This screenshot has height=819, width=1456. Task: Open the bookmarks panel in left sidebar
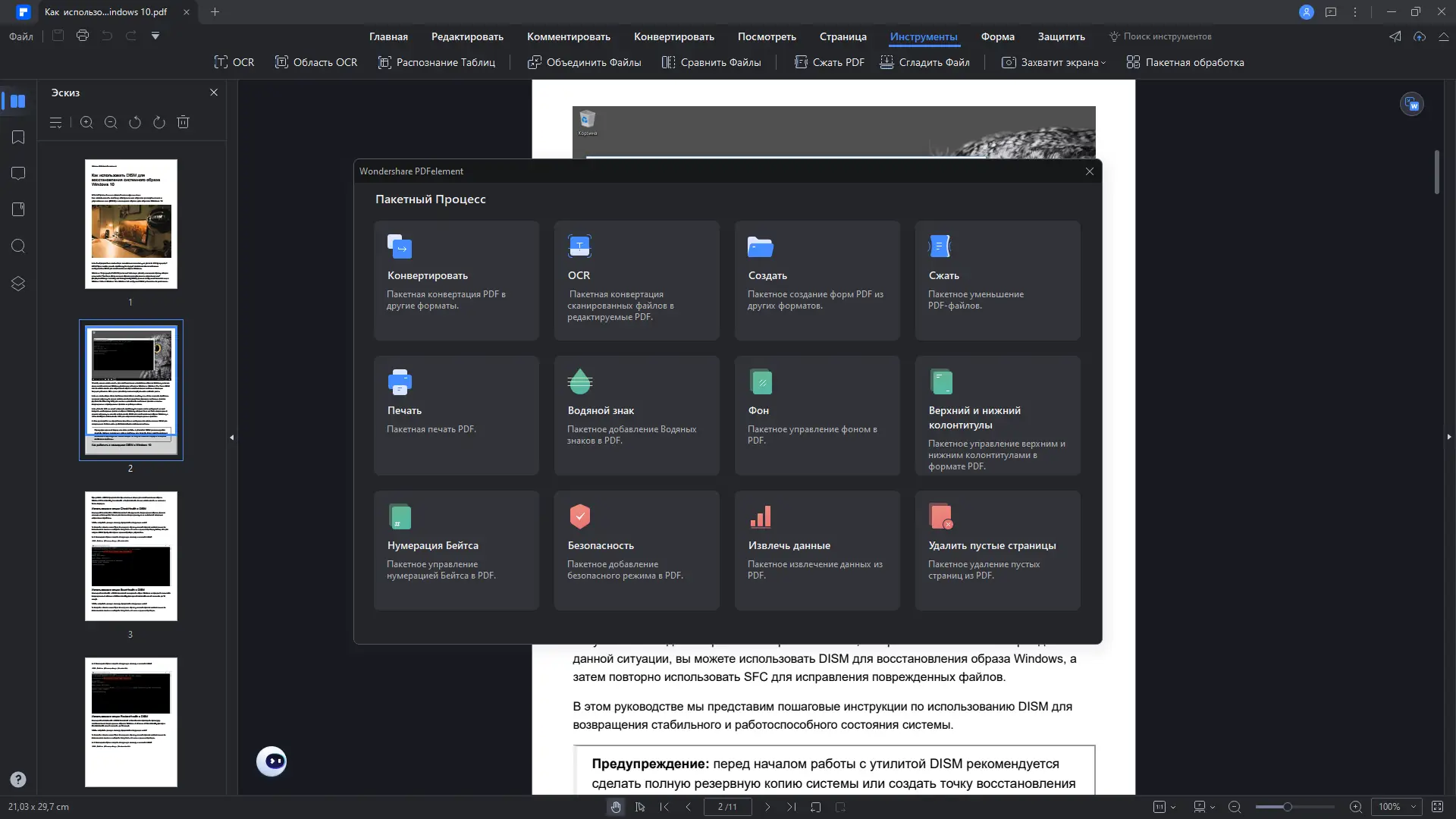(x=18, y=137)
